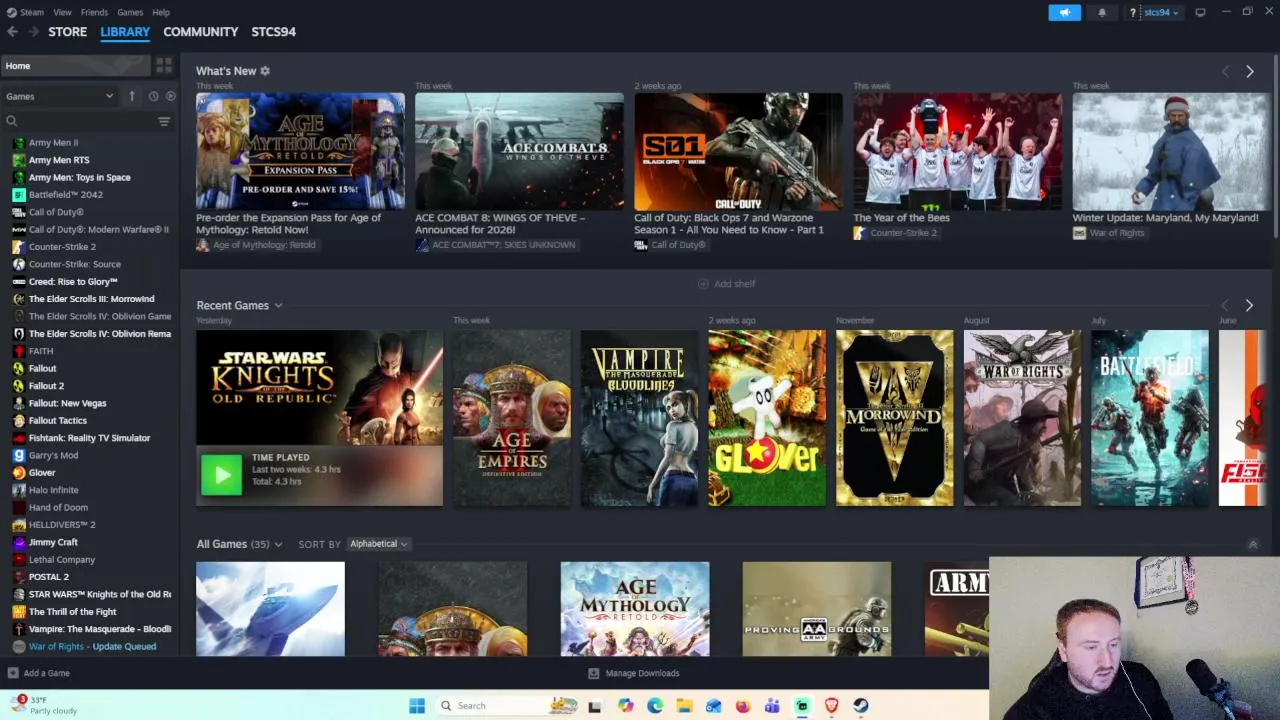The width and height of the screenshot is (1280, 720).
Task: Click Add a Game plus icon
Action: (13, 673)
